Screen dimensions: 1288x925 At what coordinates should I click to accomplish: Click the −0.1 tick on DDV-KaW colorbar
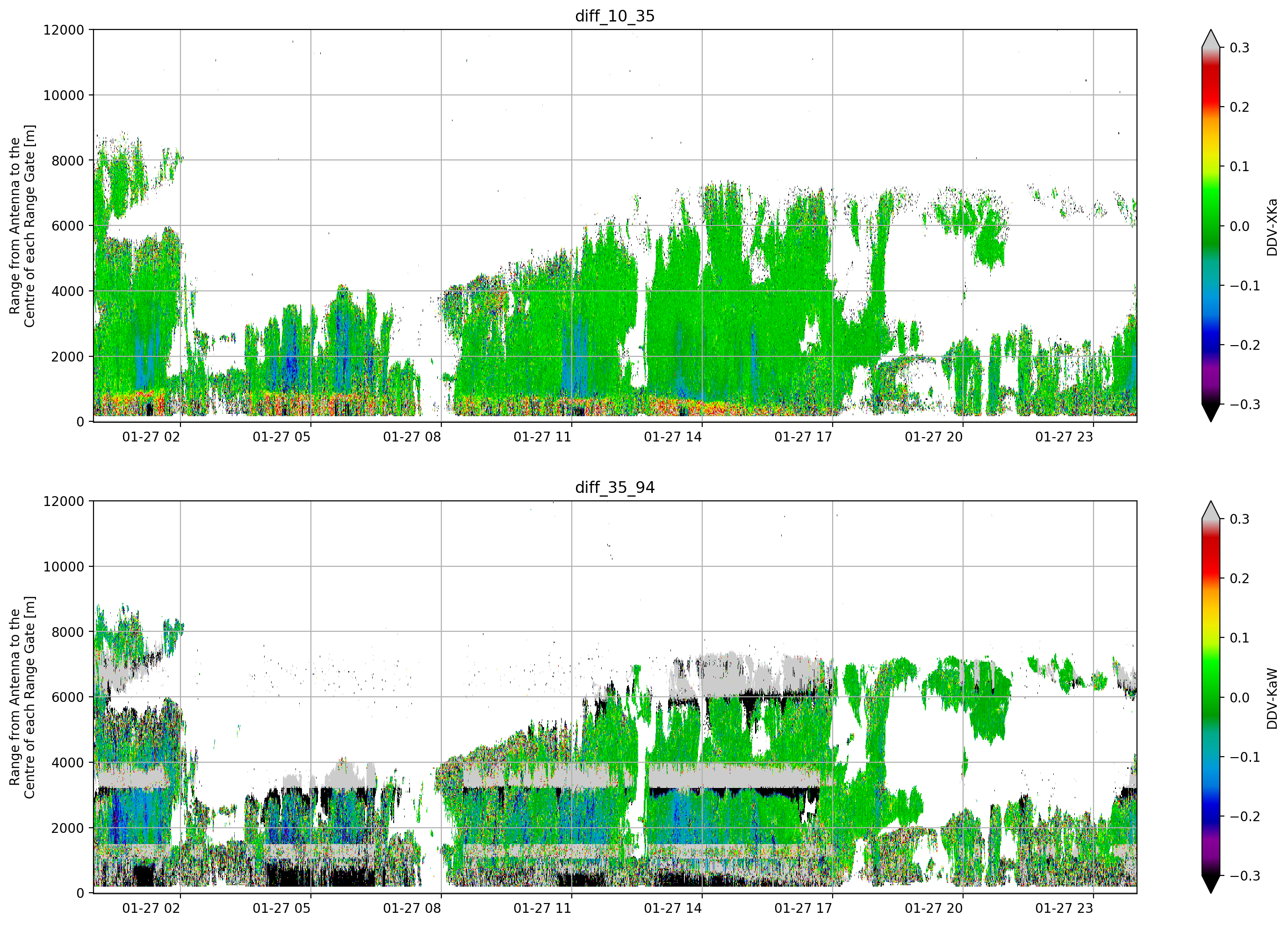point(1245,758)
